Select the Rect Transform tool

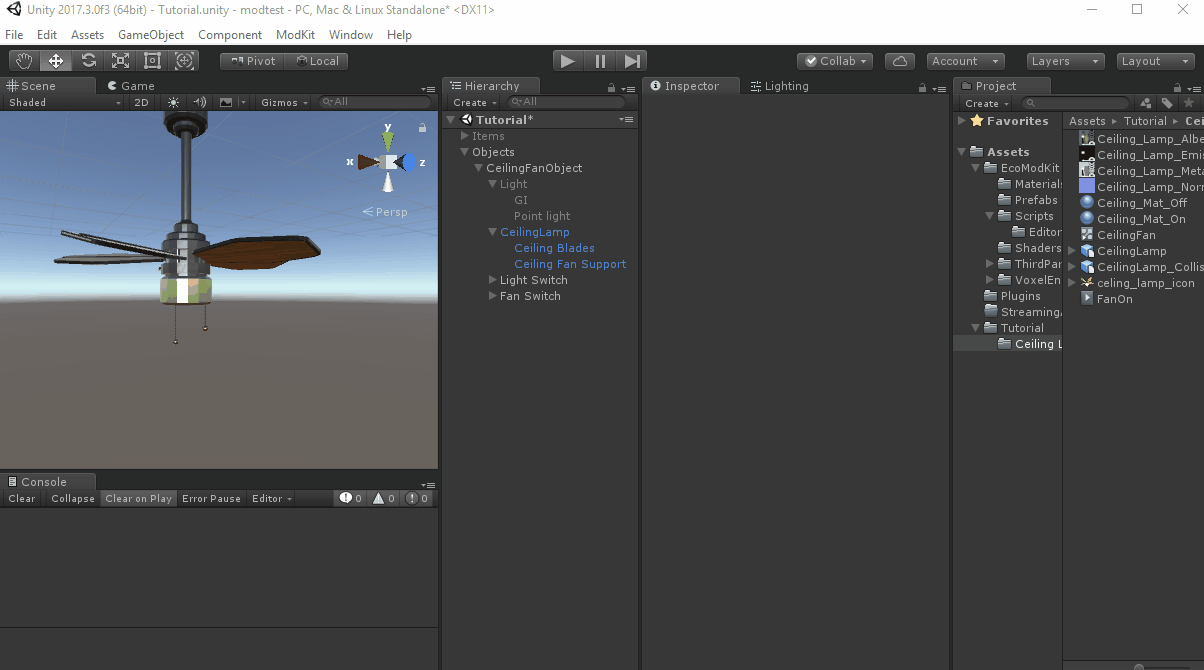click(x=153, y=61)
